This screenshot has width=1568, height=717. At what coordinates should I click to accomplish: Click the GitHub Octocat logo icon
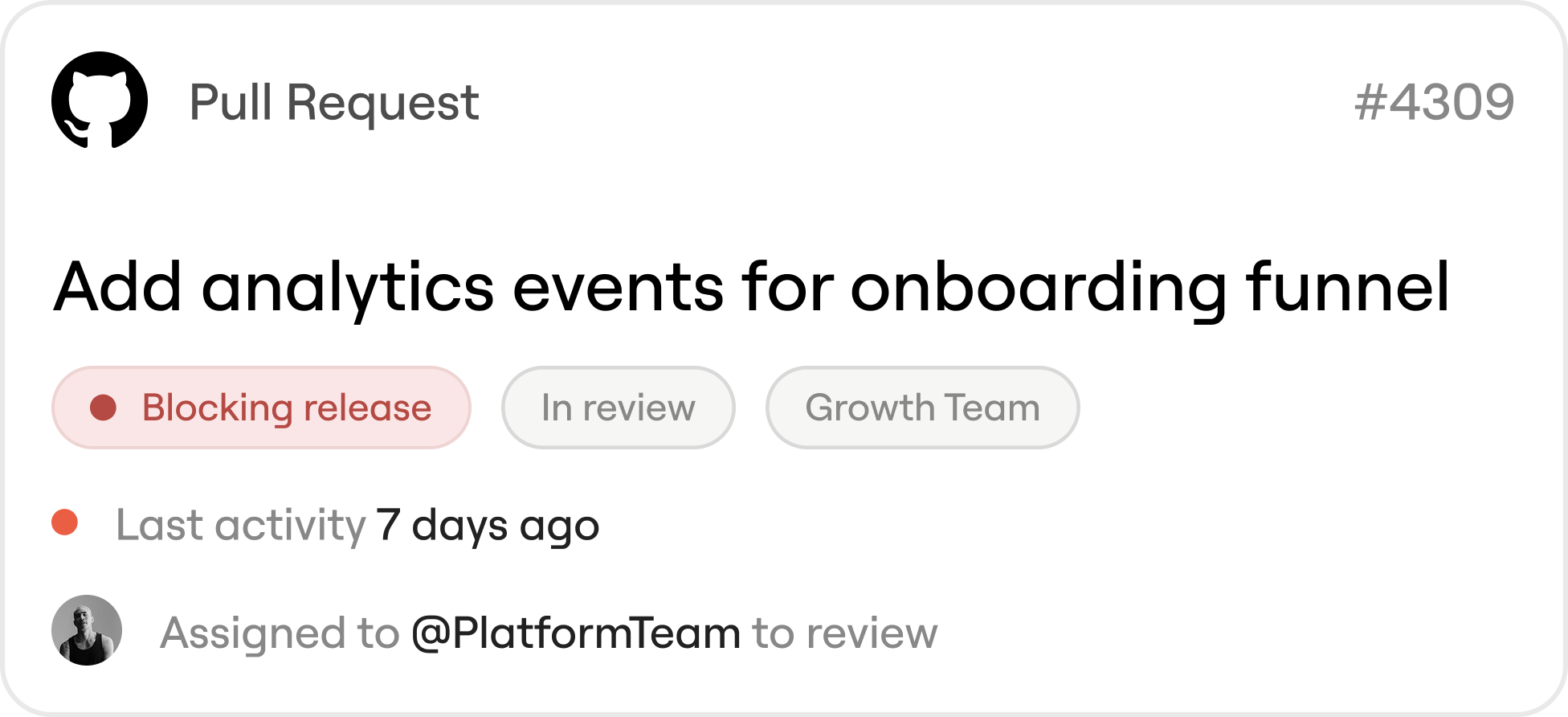pos(100,100)
